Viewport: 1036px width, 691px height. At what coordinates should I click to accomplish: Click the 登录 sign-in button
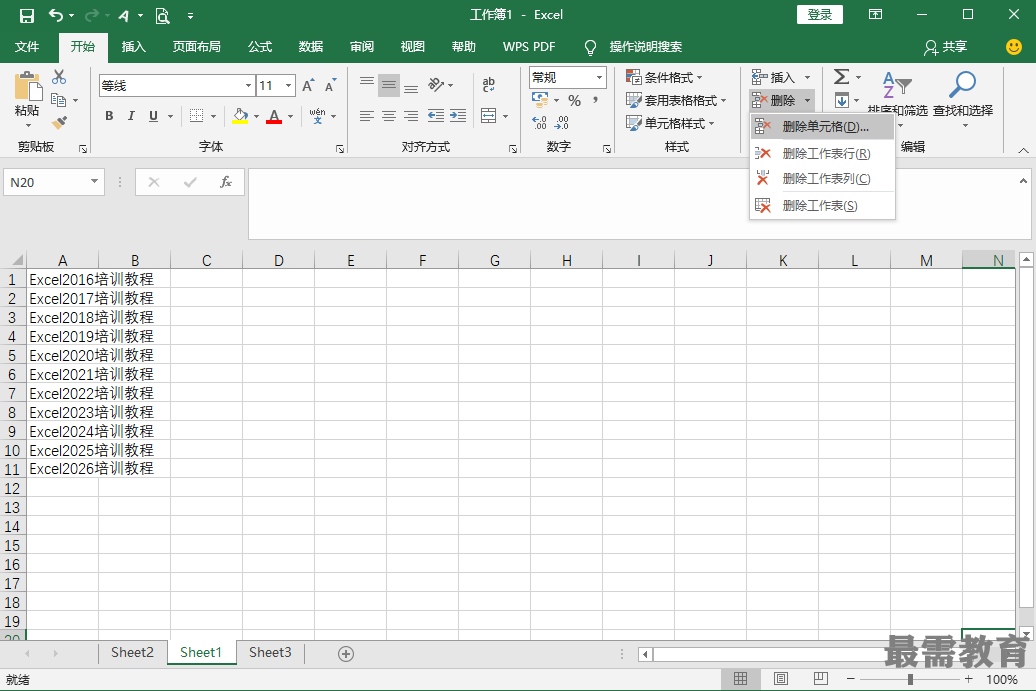pyautogui.click(x=819, y=15)
